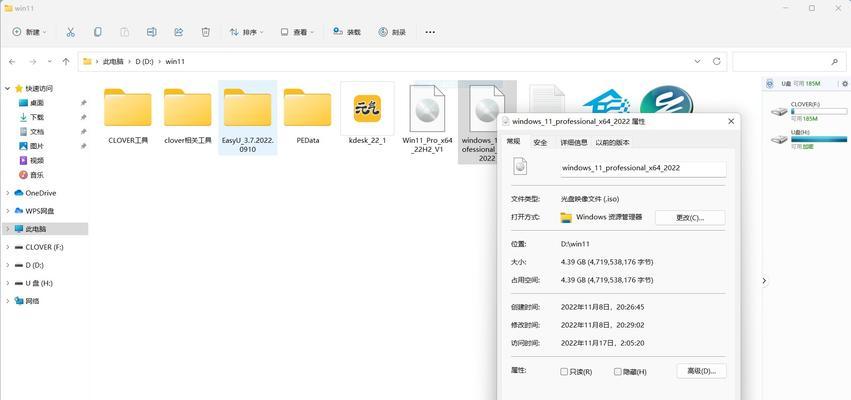Image resolution: width=851 pixels, height=400 pixels.
Task: Click the round icon left of U盘 header
Action: 769,84
